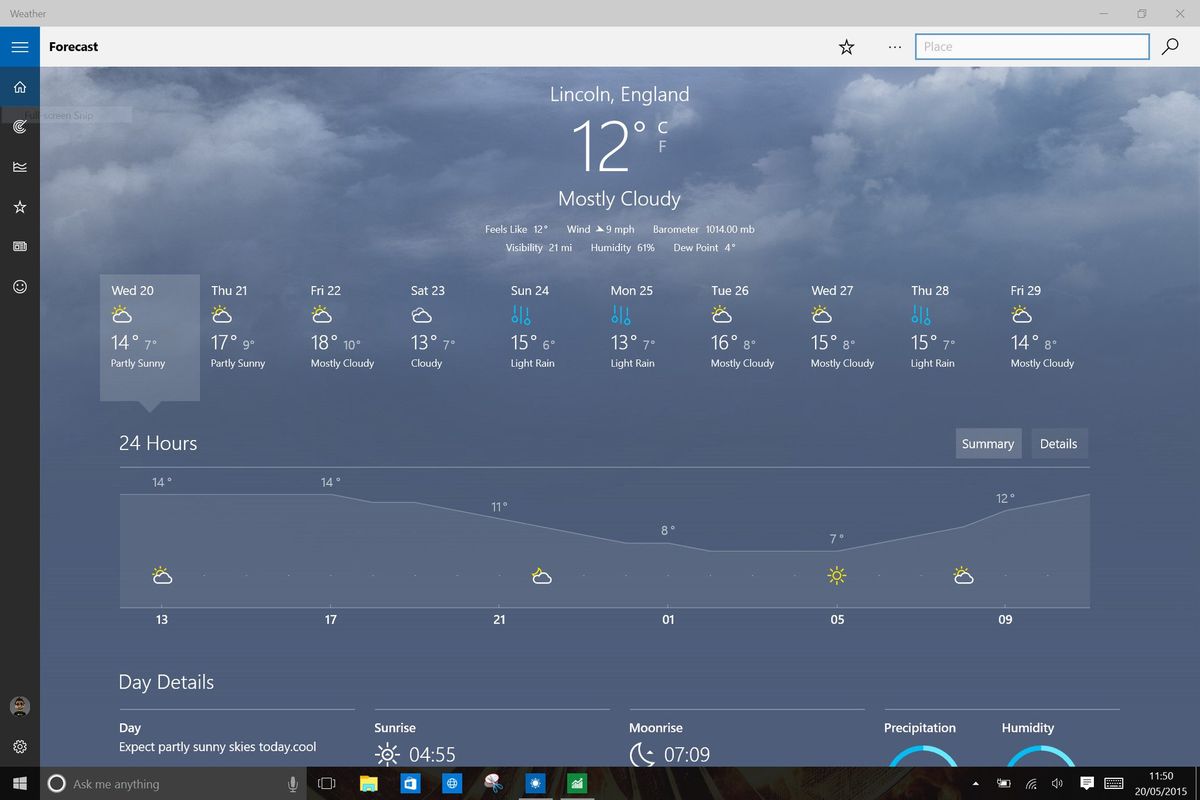Open the See More ellipsis menu
This screenshot has height=800, width=1200.
tap(894, 46)
